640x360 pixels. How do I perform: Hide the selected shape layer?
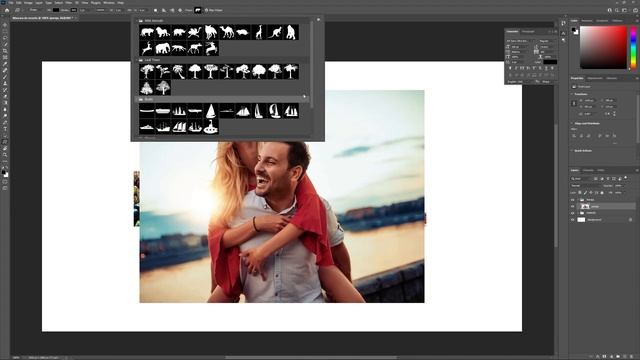[x=572, y=206]
